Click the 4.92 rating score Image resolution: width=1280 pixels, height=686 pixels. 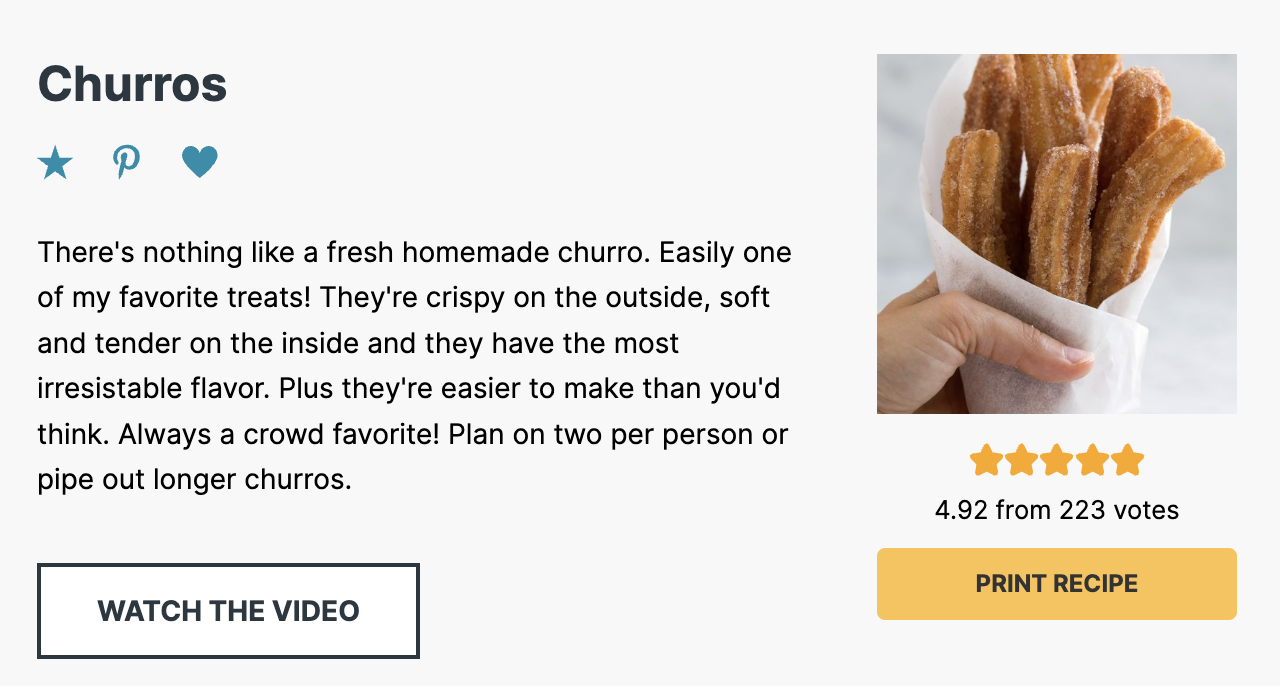(961, 511)
